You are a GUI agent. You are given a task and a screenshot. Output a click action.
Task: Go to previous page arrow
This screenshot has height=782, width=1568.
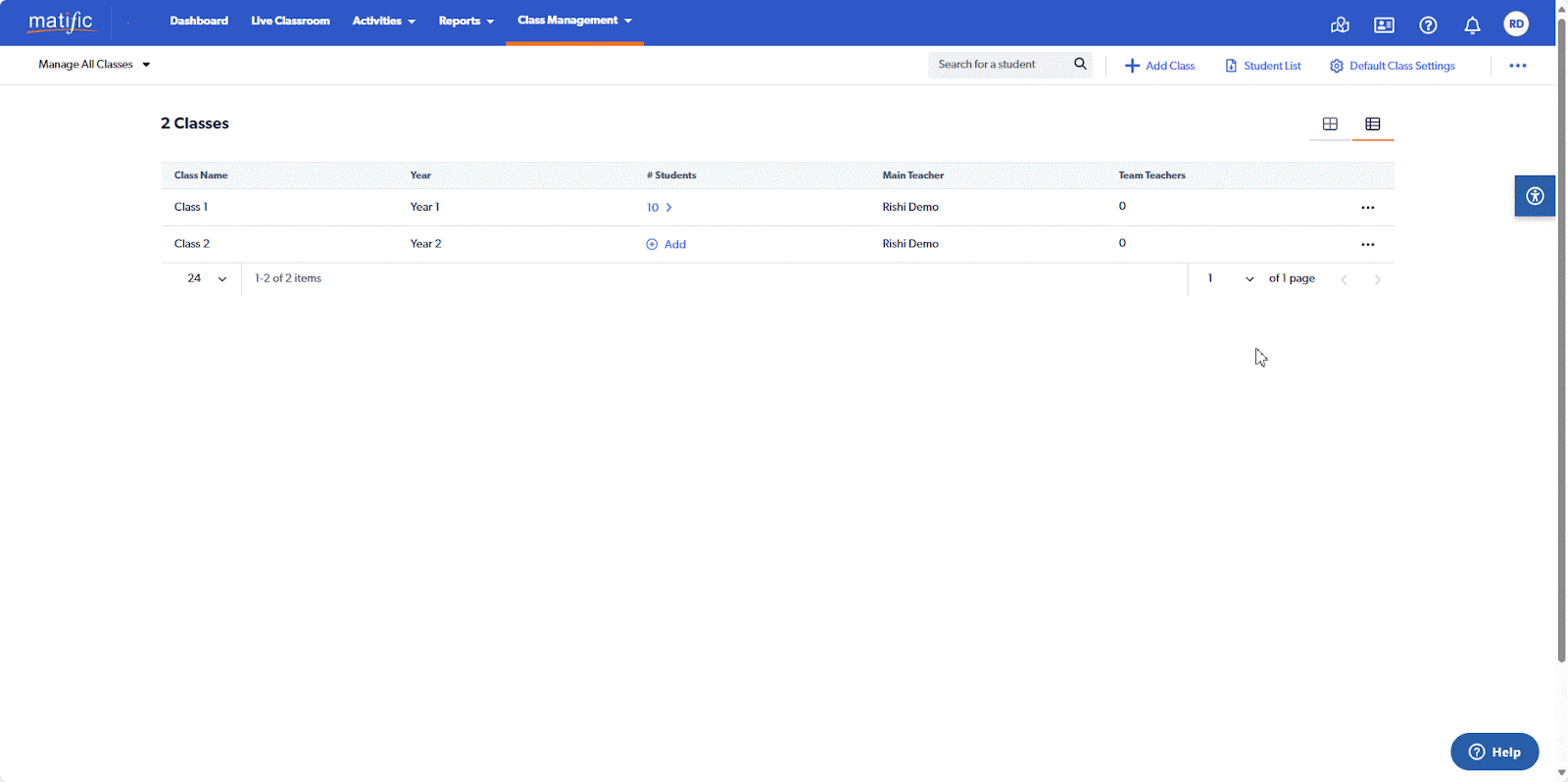[x=1344, y=279]
